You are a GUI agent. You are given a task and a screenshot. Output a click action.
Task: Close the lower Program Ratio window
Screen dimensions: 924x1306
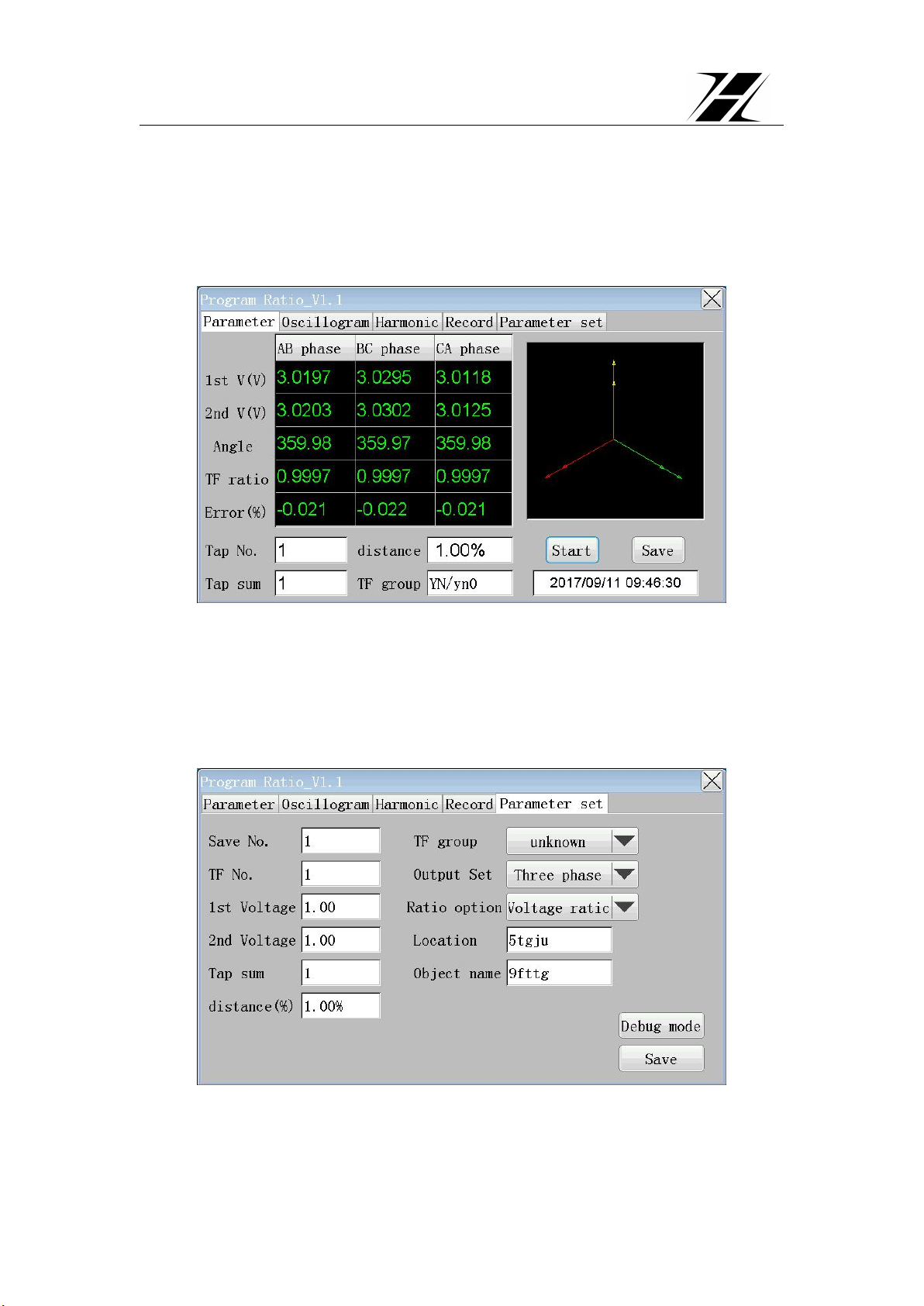pyautogui.click(x=712, y=781)
